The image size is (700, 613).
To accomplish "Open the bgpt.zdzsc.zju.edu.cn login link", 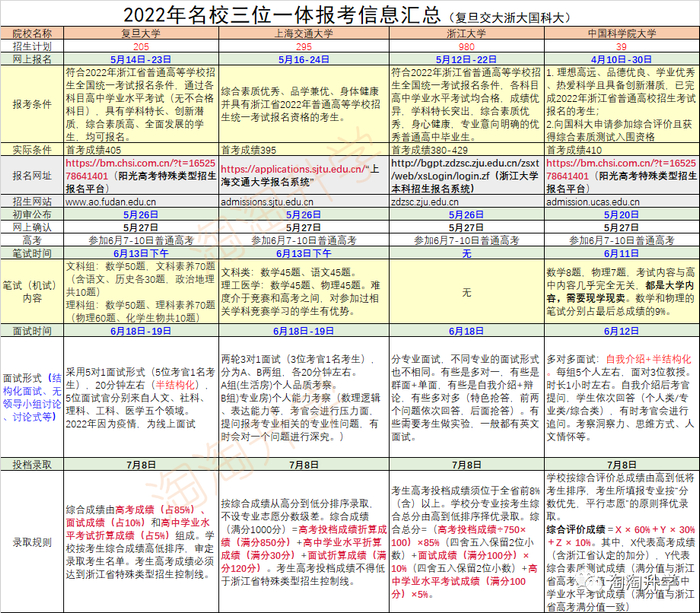I will [465, 169].
